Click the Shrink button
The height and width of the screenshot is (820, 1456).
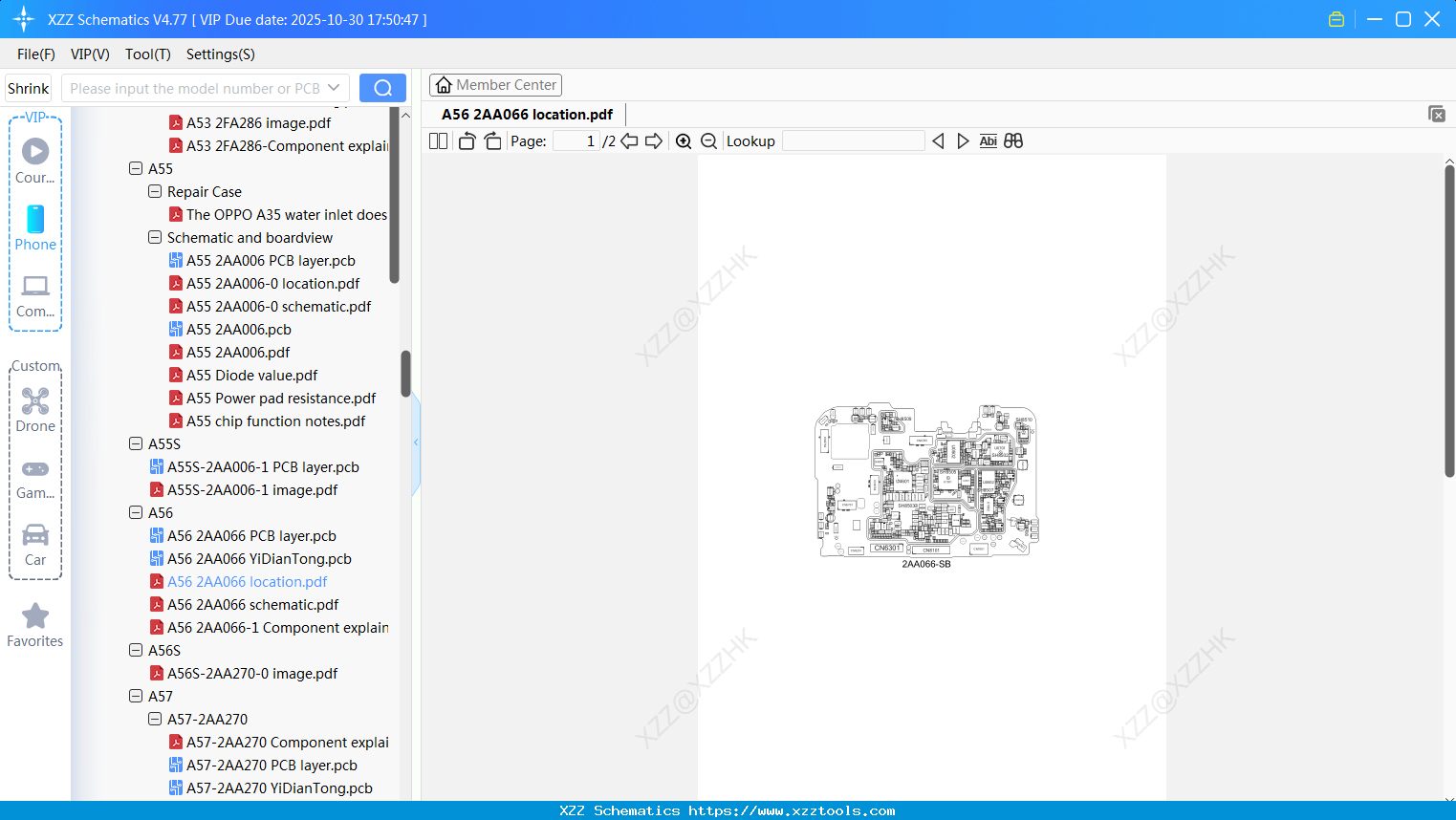28,88
